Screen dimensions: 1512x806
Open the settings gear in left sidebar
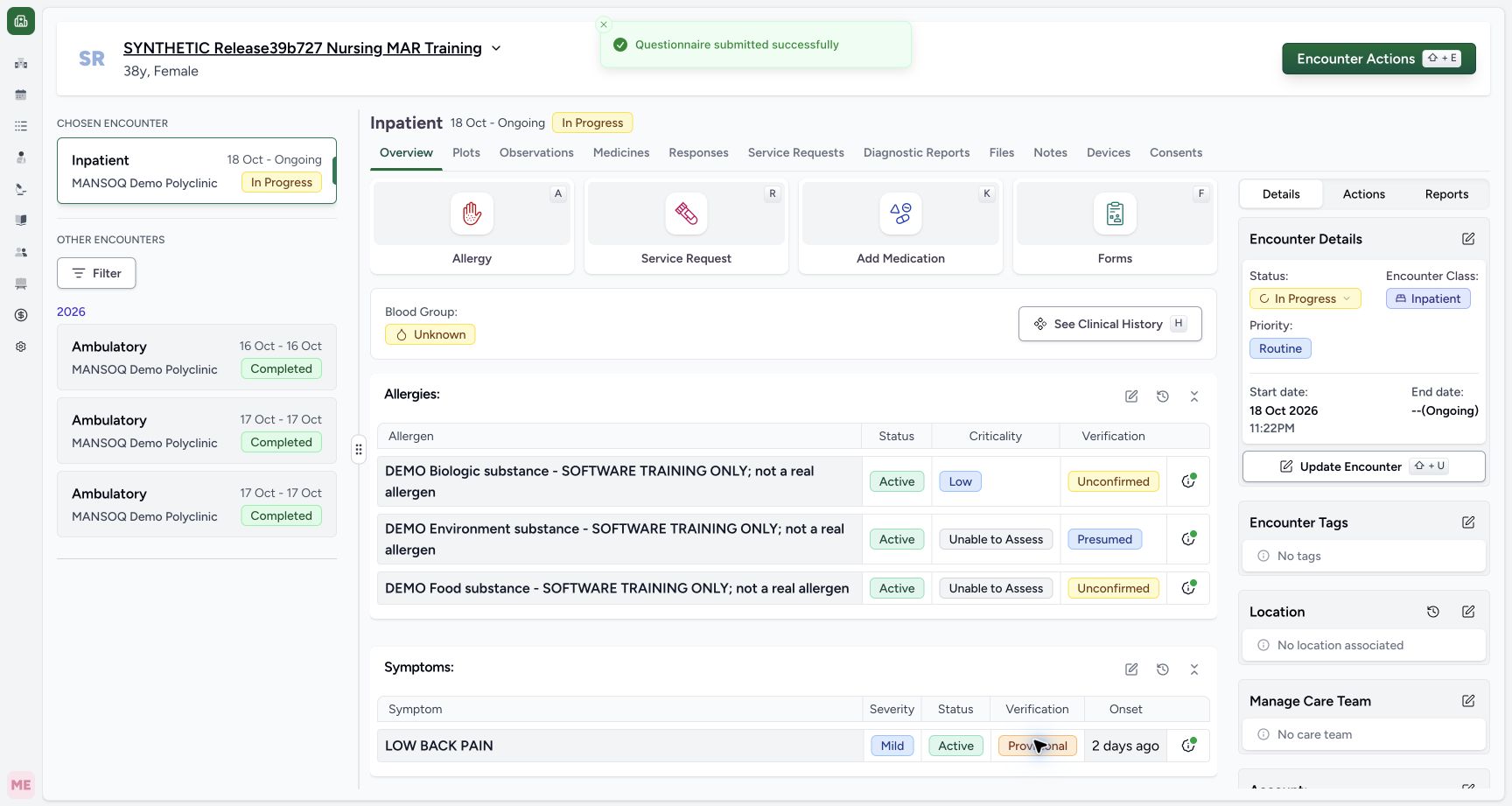pos(21,347)
